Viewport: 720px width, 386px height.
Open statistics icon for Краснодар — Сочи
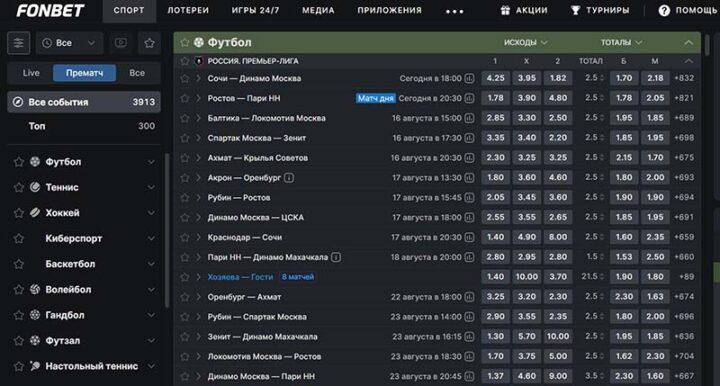coord(469,237)
